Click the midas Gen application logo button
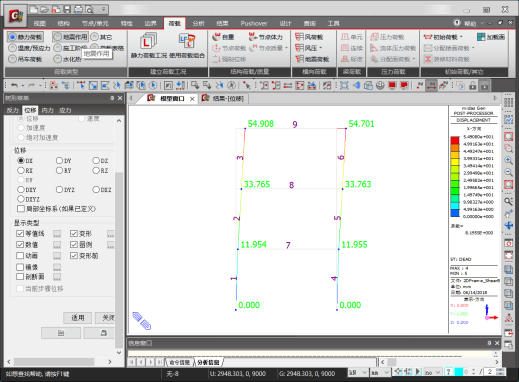This screenshot has width=519, height=382. [x=15, y=16]
